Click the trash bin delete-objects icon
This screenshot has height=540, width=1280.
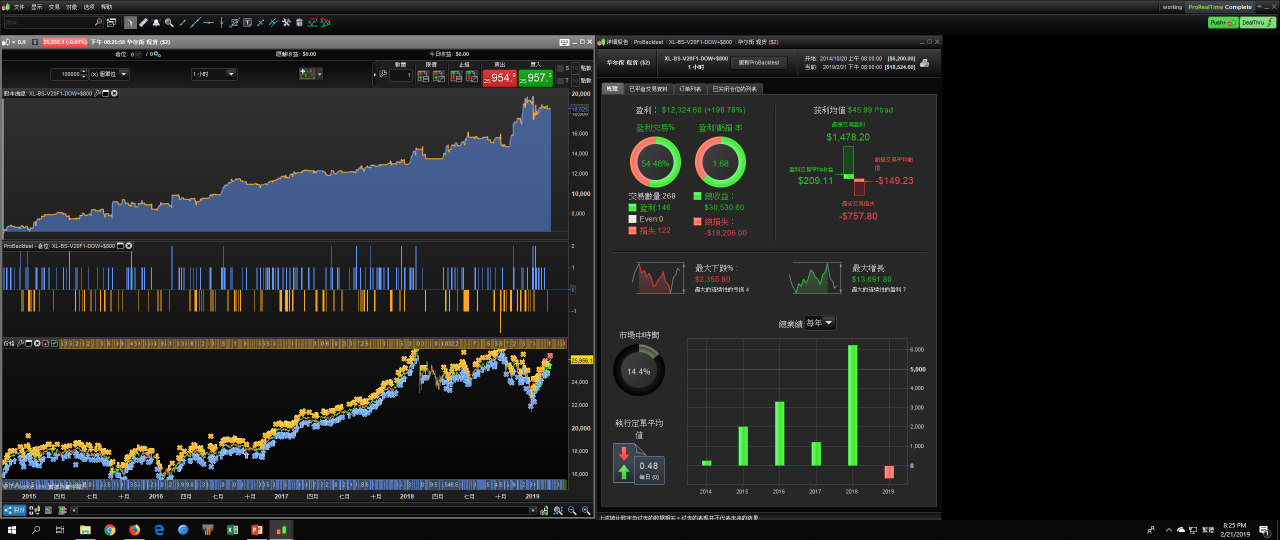(299, 22)
